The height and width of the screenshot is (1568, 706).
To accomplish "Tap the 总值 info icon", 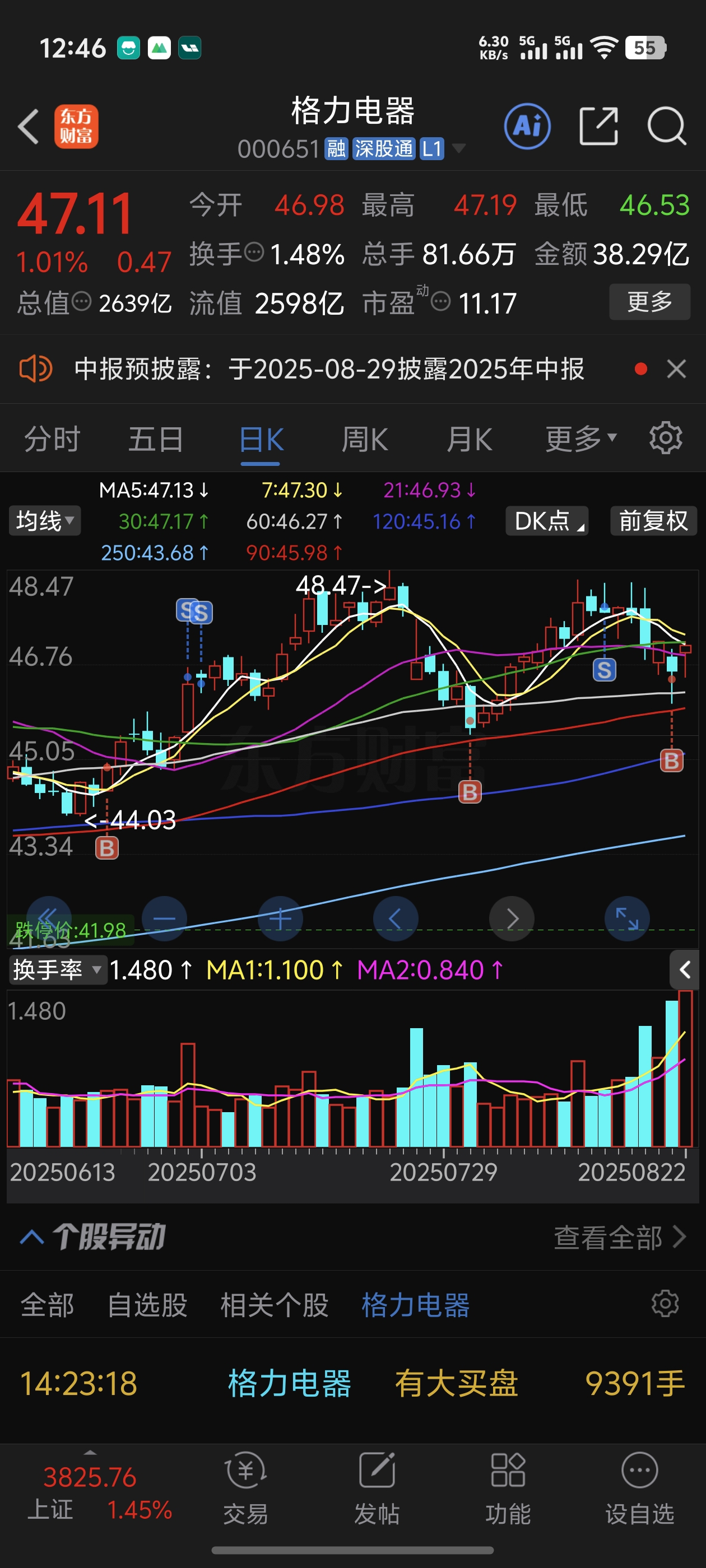I will [x=82, y=301].
